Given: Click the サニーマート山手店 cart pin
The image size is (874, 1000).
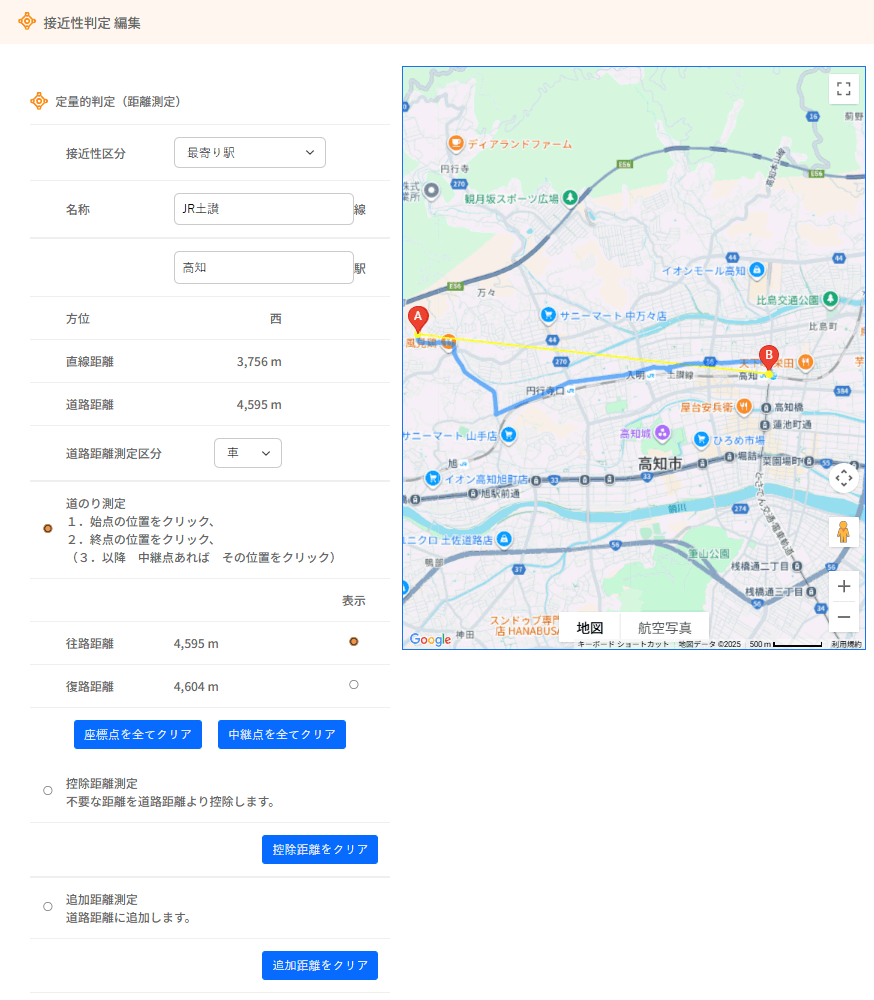Looking at the screenshot, I should 508,435.
